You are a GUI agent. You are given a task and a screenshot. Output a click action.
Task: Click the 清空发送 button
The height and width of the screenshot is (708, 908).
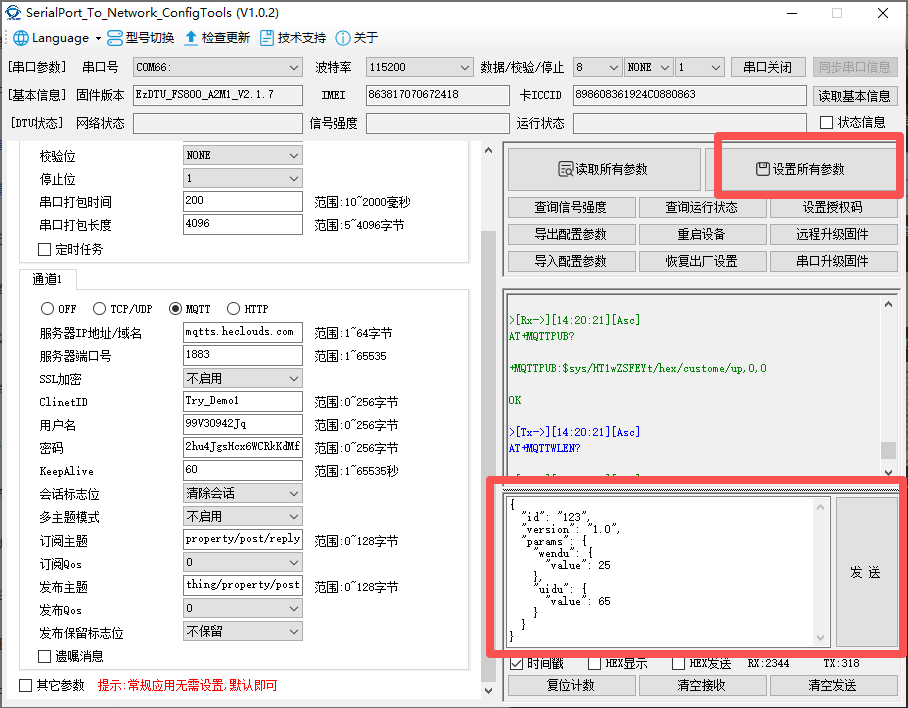coord(833,686)
